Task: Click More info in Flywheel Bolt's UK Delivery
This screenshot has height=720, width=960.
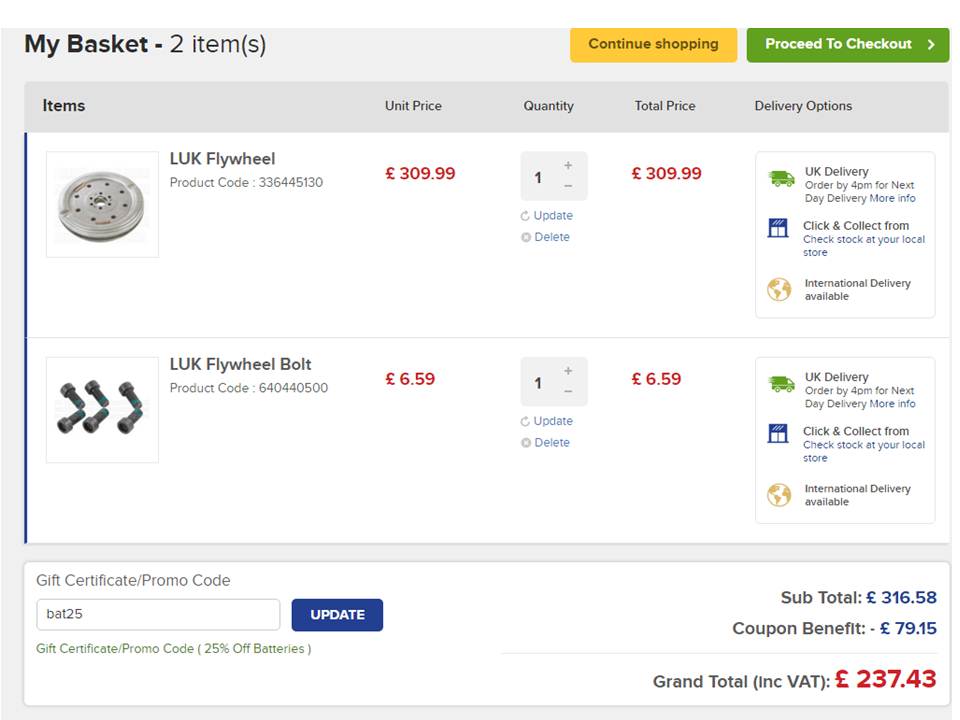Action: point(893,404)
